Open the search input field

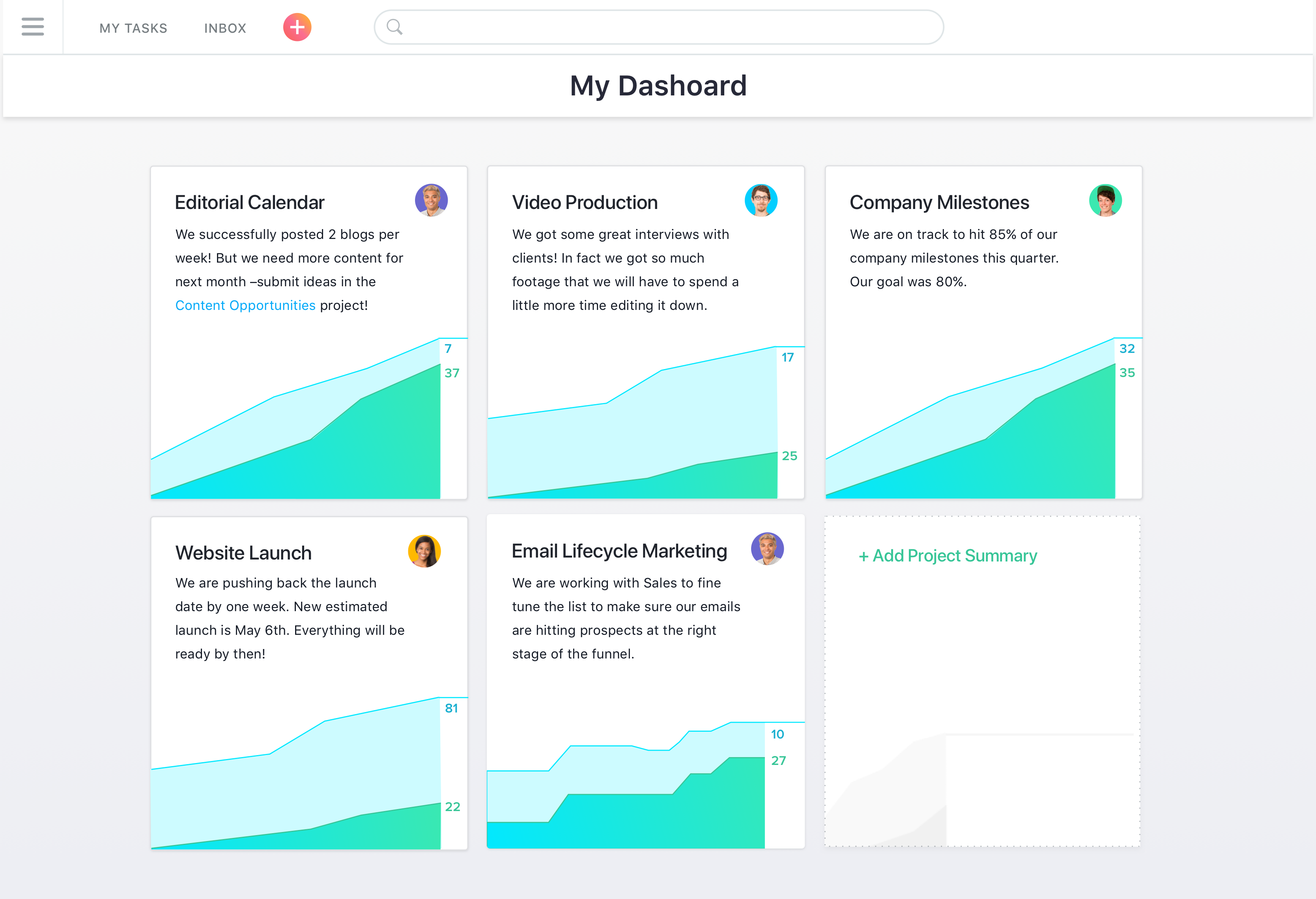tap(660, 26)
